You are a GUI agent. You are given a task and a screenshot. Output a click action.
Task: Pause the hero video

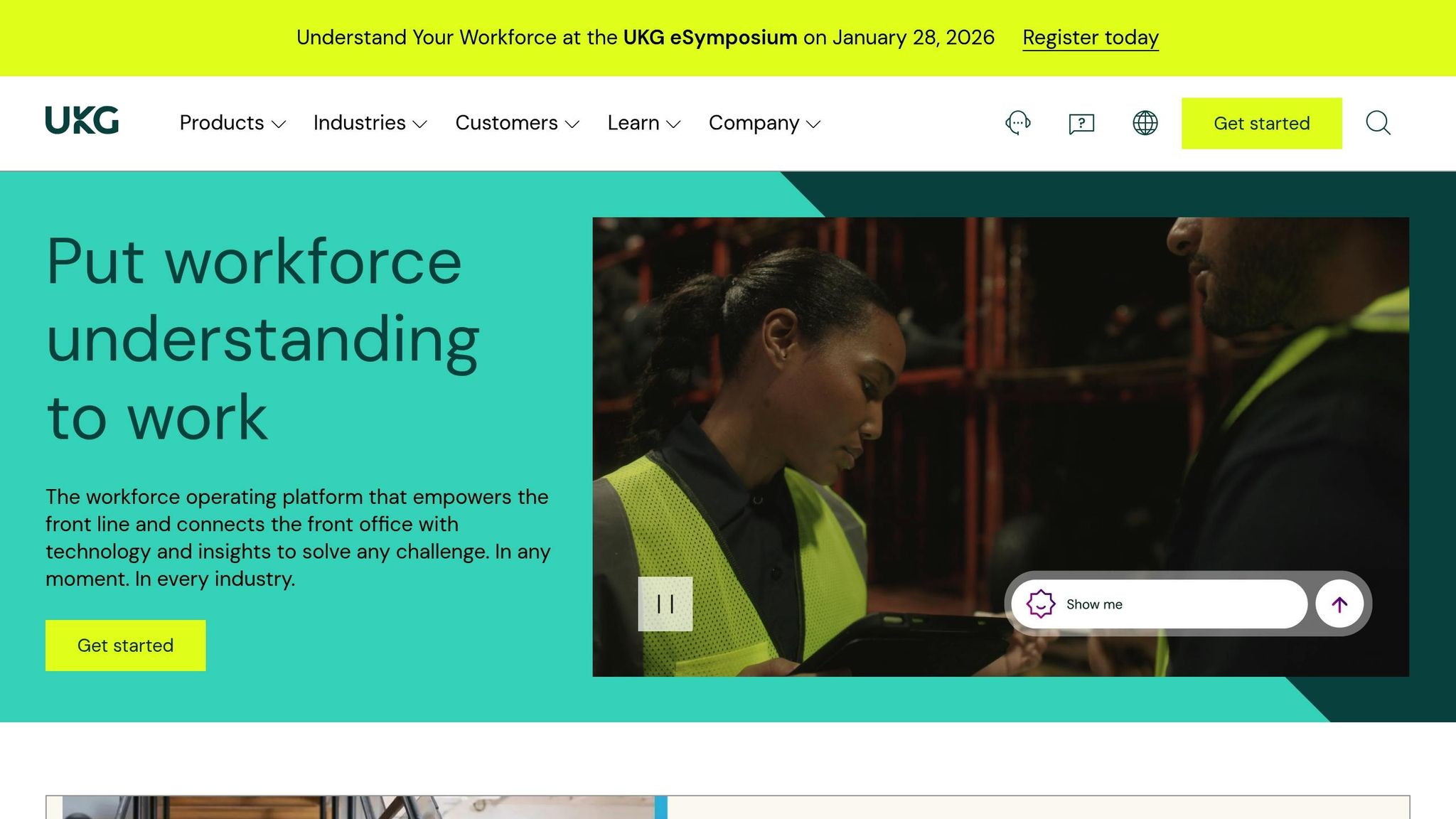[665, 604]
